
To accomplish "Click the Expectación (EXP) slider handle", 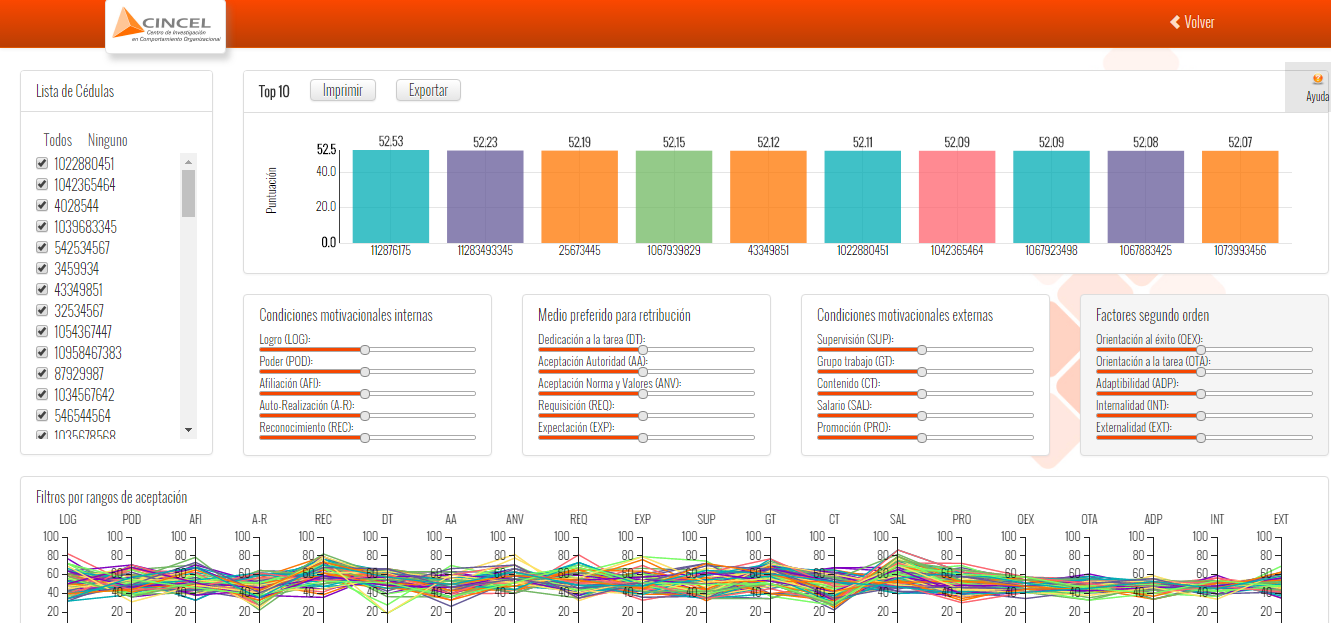I will click(x=643, y=438).
